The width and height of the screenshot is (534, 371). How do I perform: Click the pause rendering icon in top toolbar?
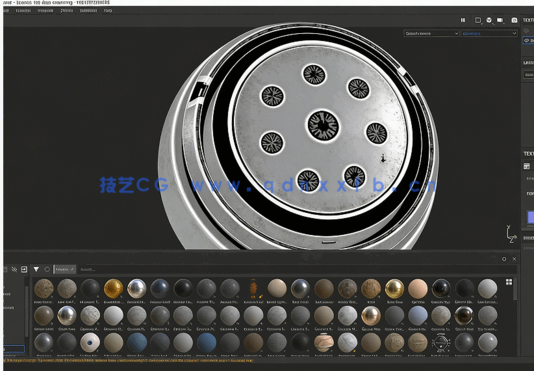463,20
